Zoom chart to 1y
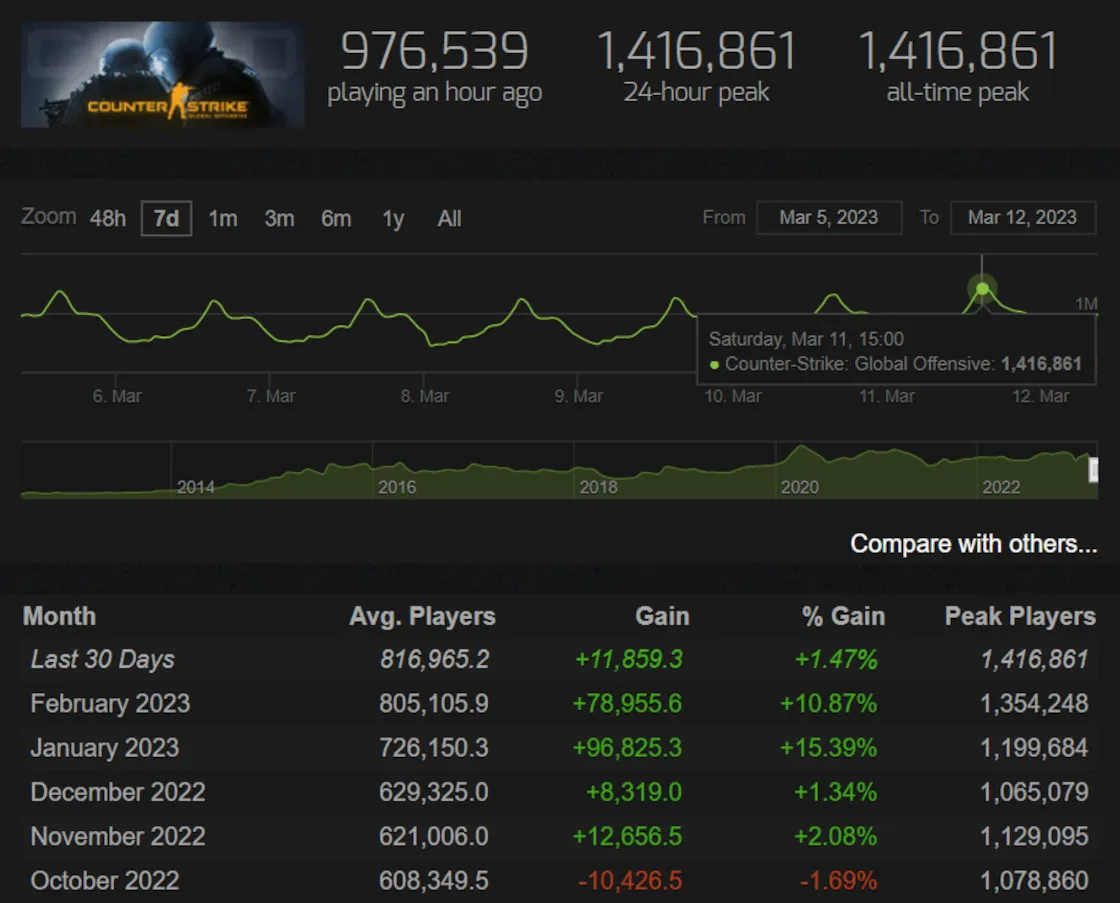1120x903 pixels. [393, 218]
